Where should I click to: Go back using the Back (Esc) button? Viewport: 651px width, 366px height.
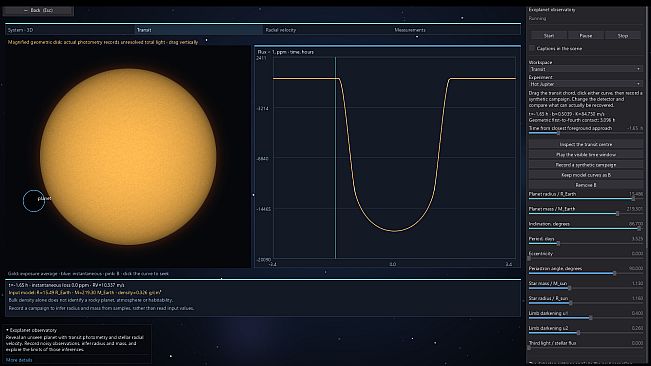[x=38, y=10]
